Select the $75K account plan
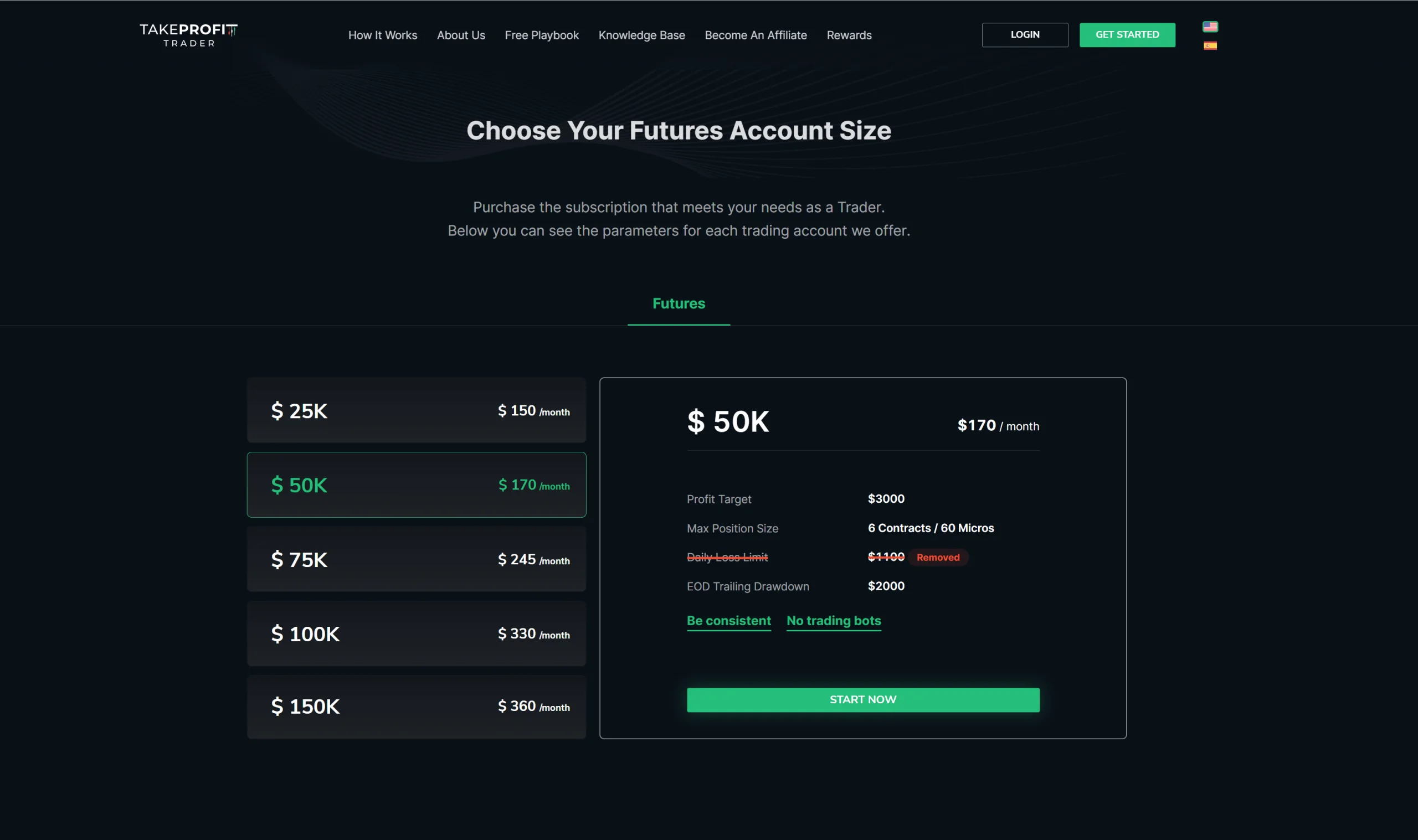The height and width of the screenshot is (840, 1418). (x=416, y=559)
